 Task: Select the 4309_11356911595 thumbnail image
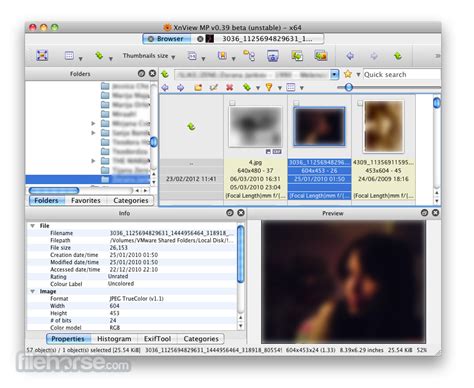[x=383, y=126]
